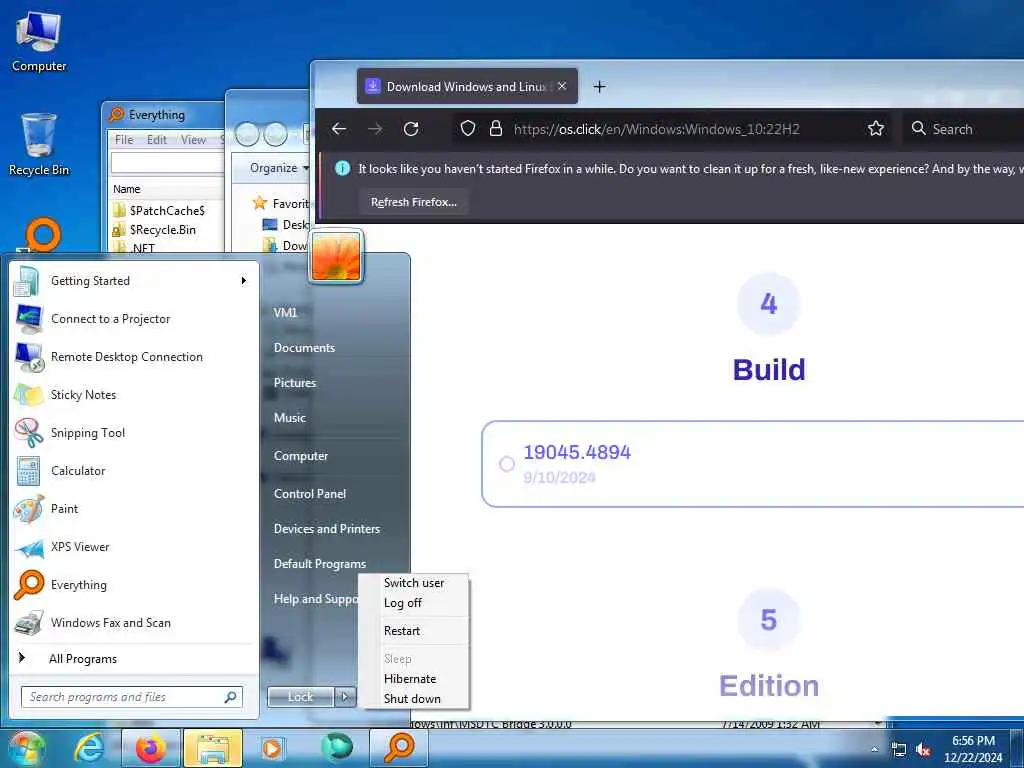Open Devices and Printers
Image resolution: width=1024 pixels, height=768 pixels.
(327, 529)
